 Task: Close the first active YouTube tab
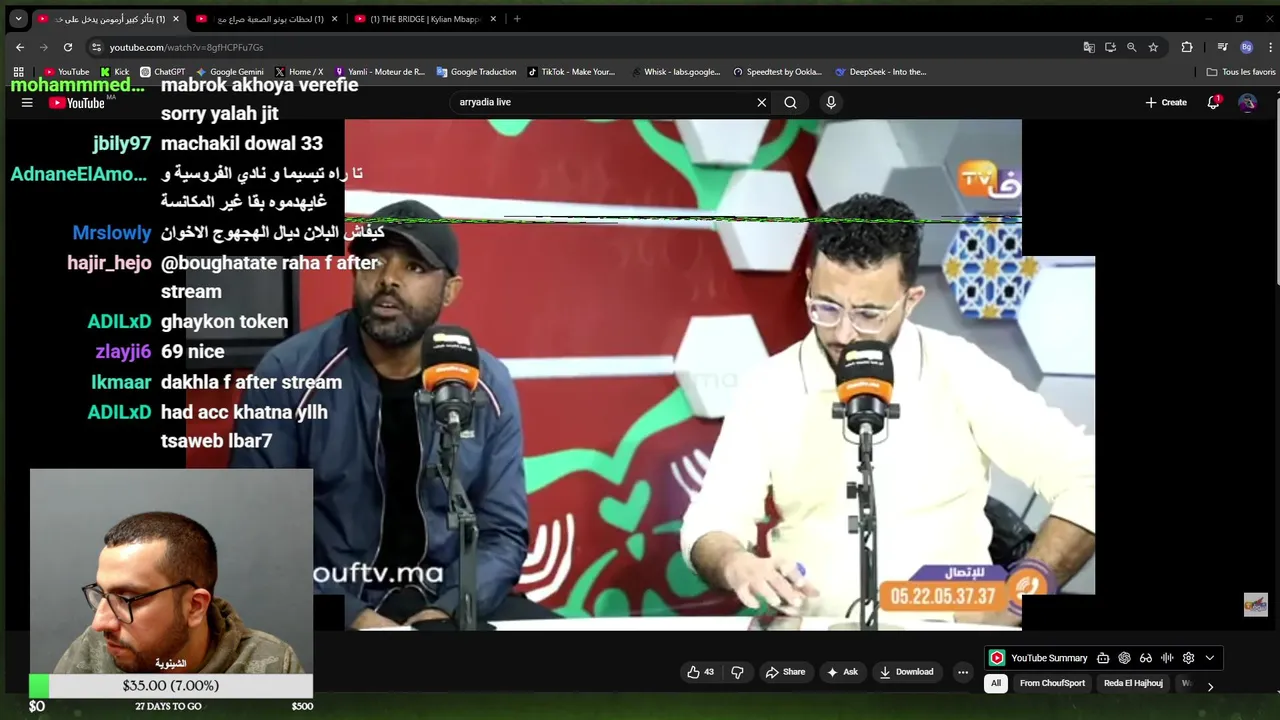tap(176, 19)
